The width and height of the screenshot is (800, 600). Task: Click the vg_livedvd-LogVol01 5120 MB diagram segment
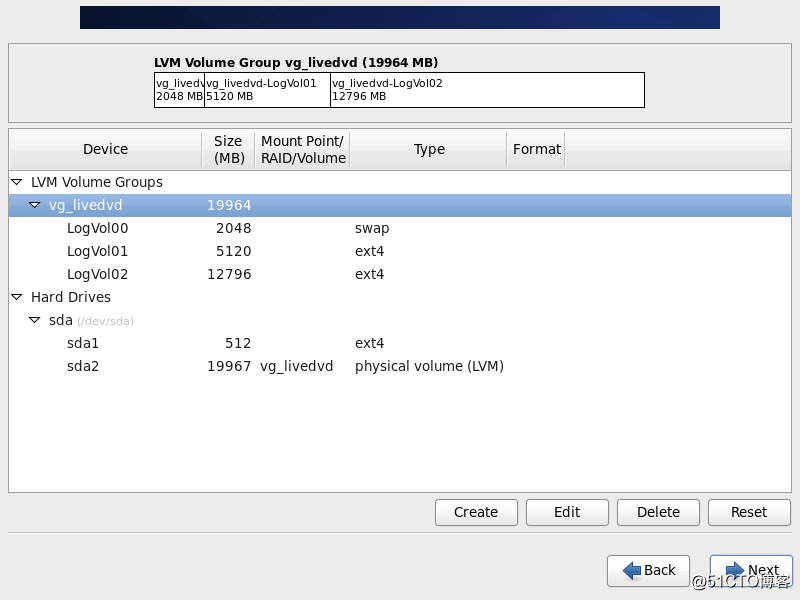[x=267, y=90]
